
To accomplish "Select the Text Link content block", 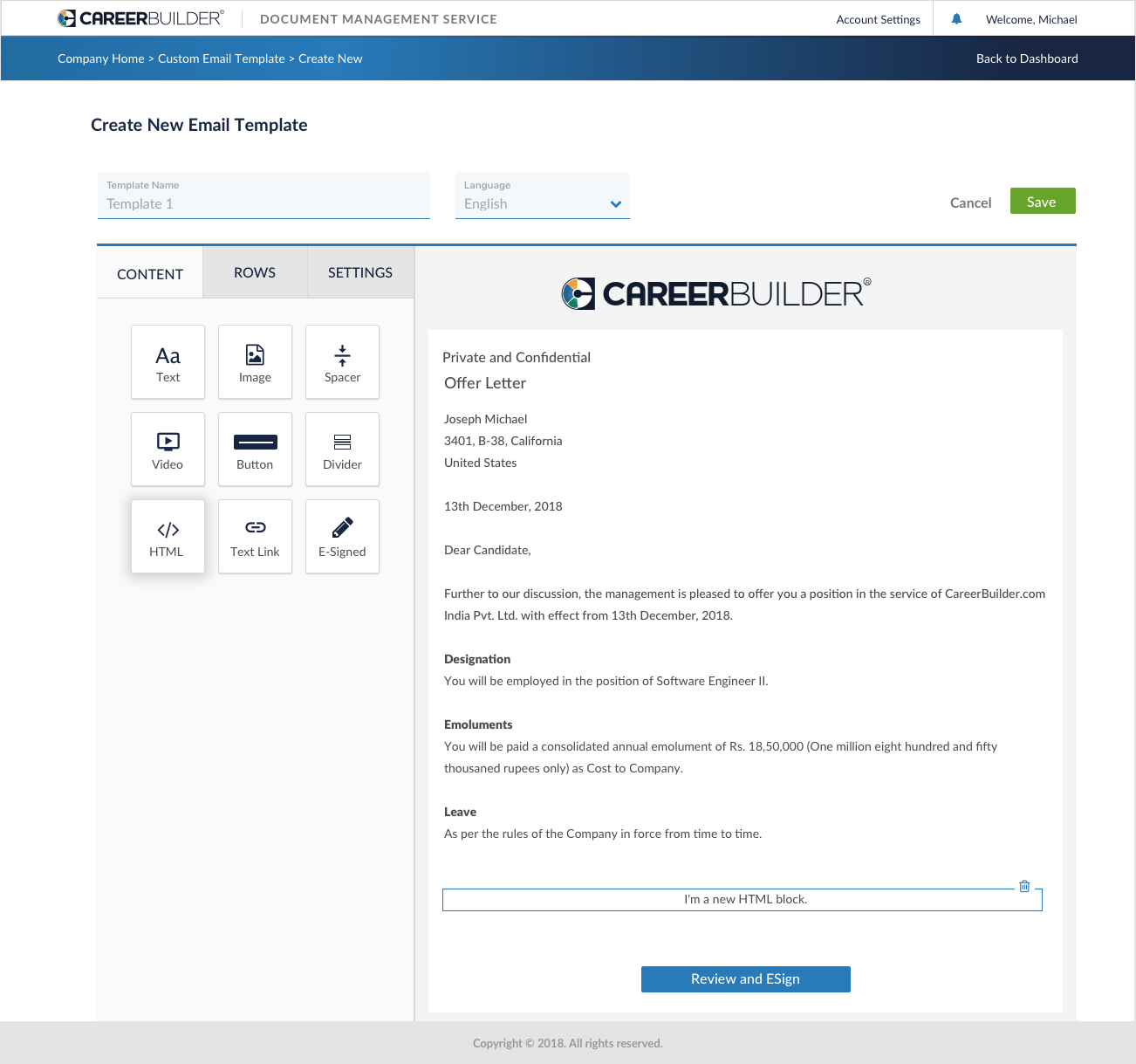I will (x=255, y=537).
